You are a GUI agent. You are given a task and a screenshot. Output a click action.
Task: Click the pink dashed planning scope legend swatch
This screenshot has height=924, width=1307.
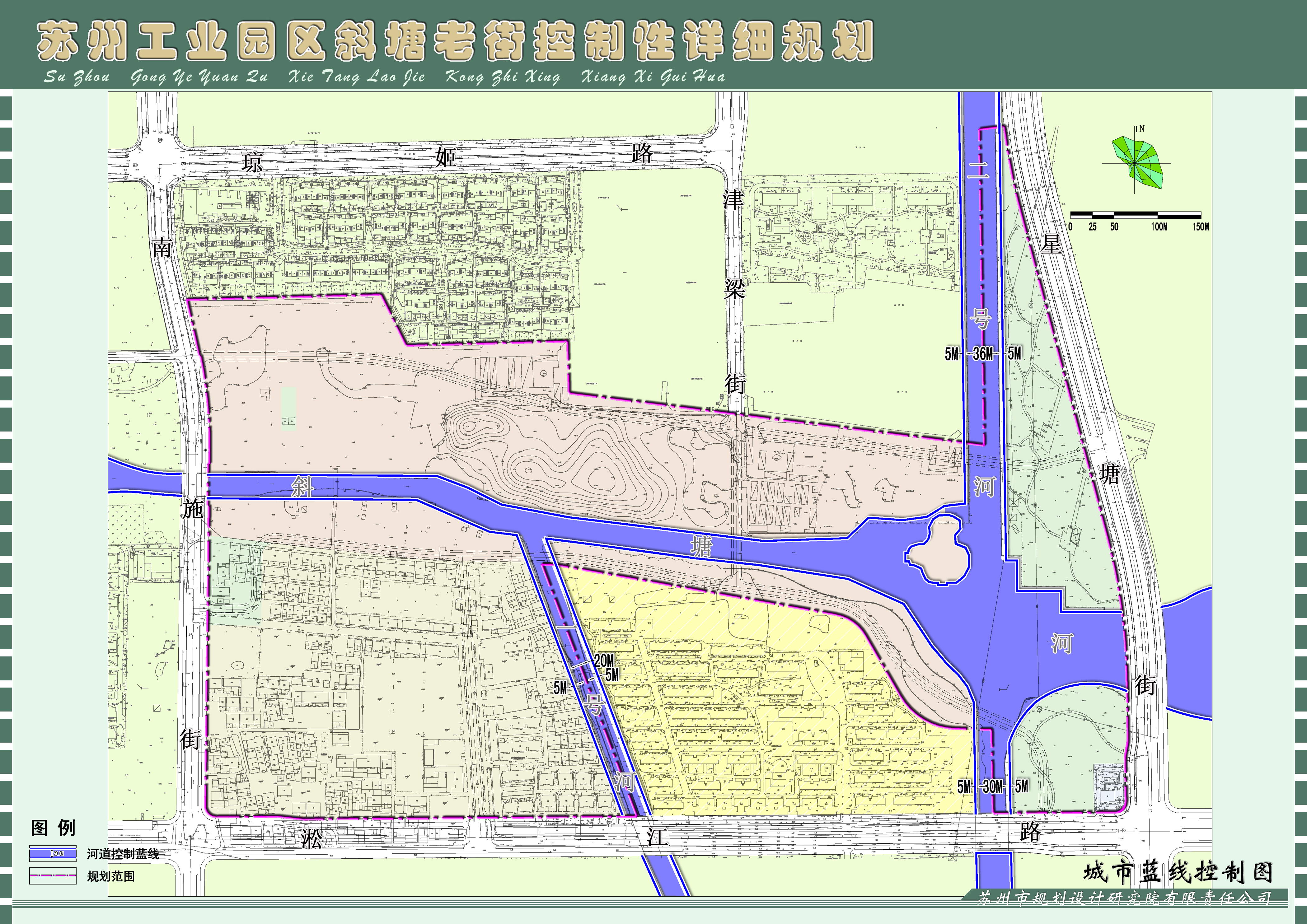point(53,876)
